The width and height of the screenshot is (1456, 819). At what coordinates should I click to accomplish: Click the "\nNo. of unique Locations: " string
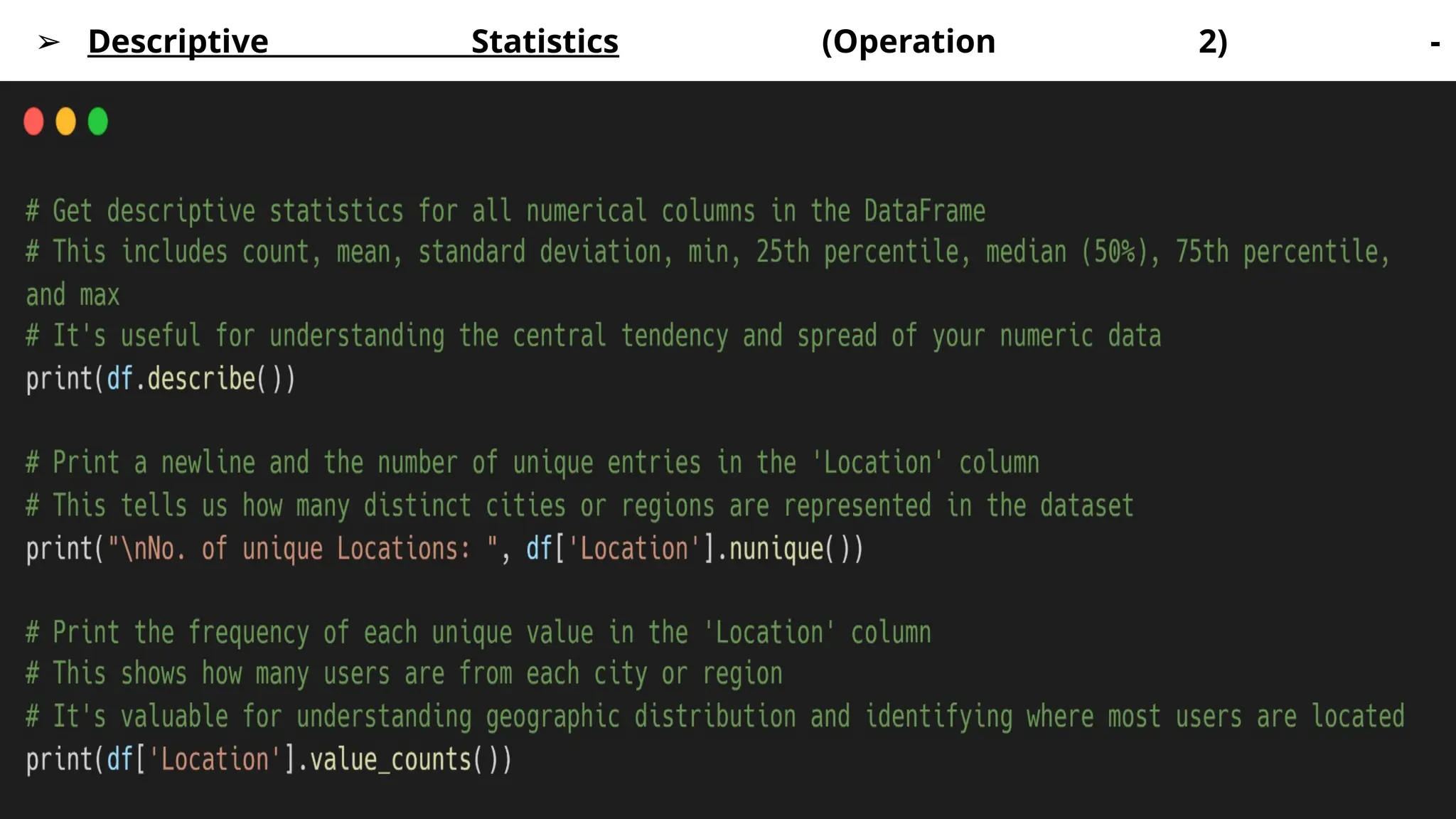302,549
